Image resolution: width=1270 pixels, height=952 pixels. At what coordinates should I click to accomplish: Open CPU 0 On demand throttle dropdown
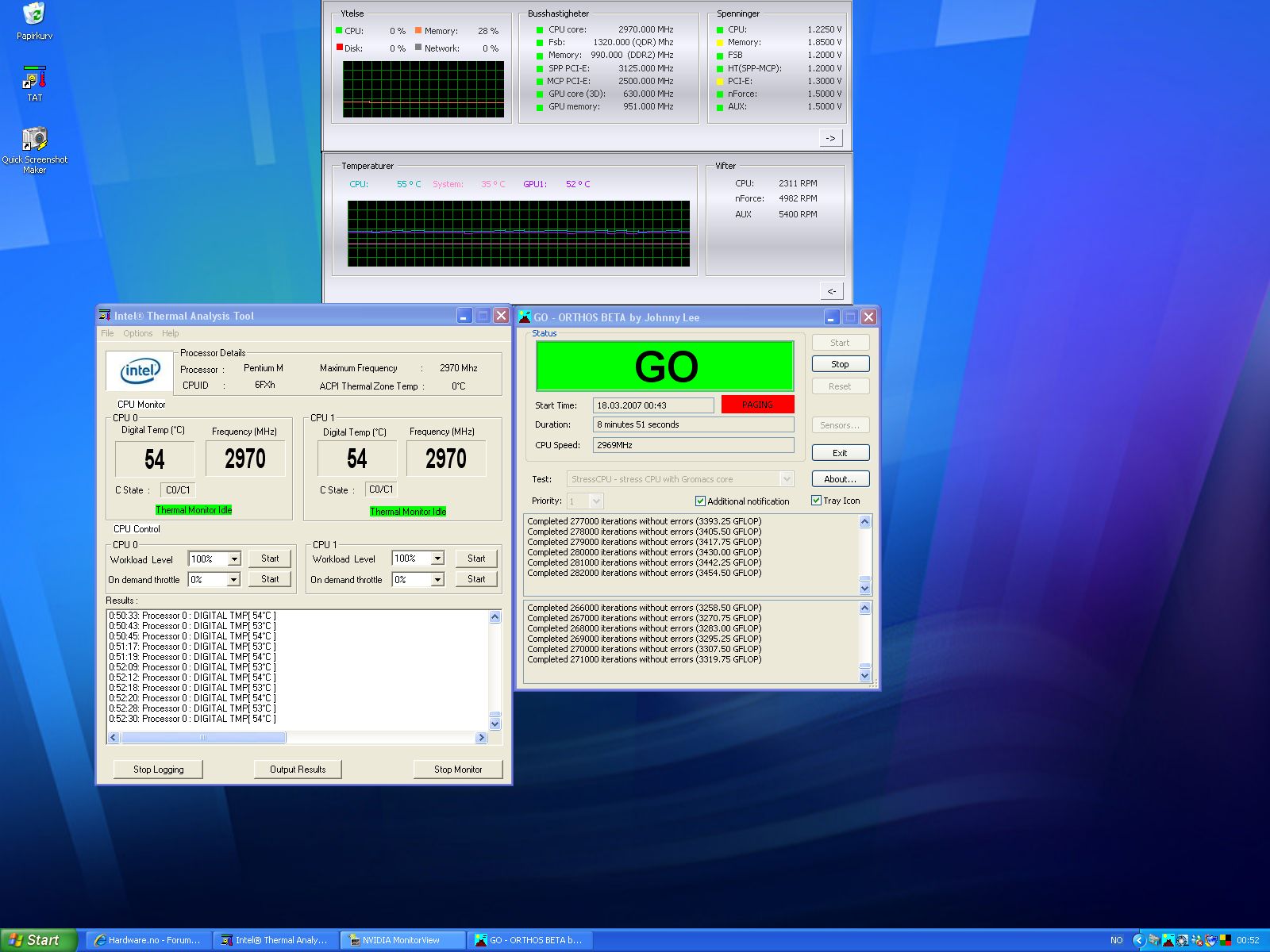[234, 580]
